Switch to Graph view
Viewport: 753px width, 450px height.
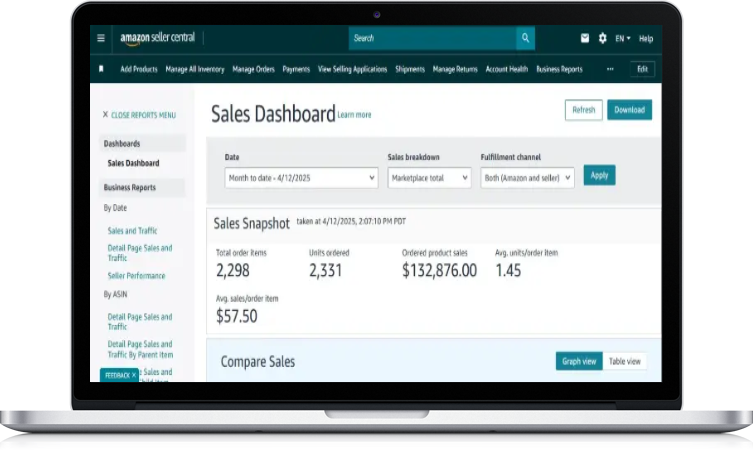point(579,361)
